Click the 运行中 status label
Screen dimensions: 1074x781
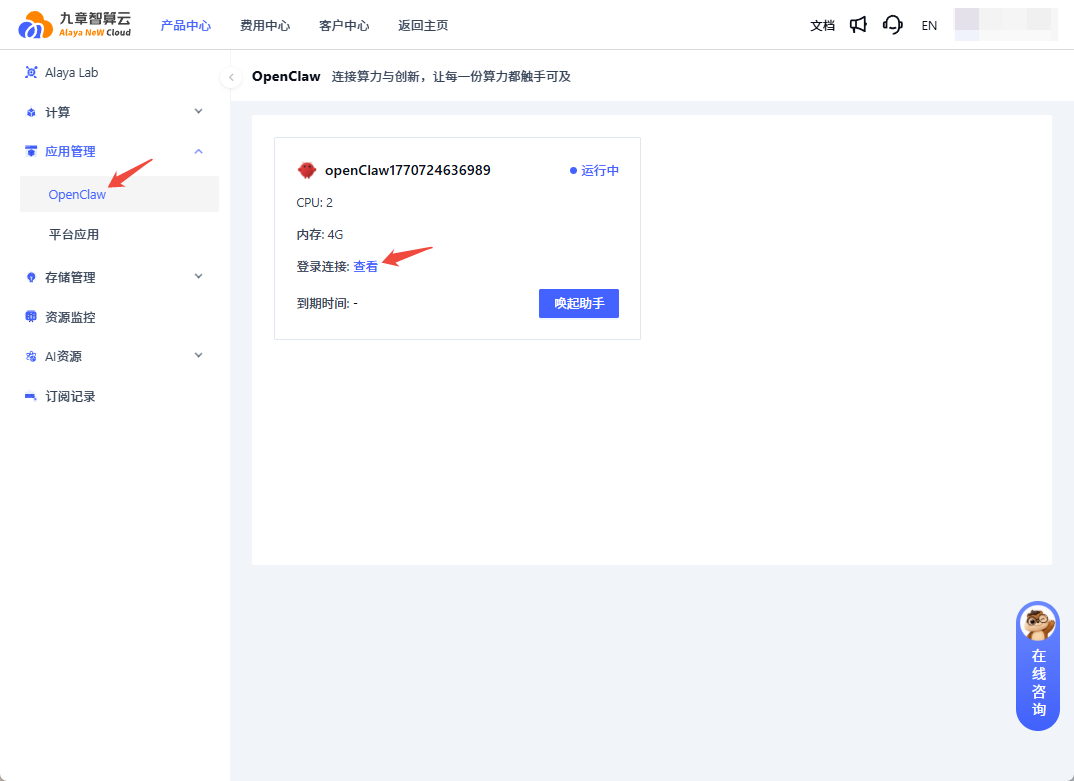pyautogui.click(x=595, y=170)
